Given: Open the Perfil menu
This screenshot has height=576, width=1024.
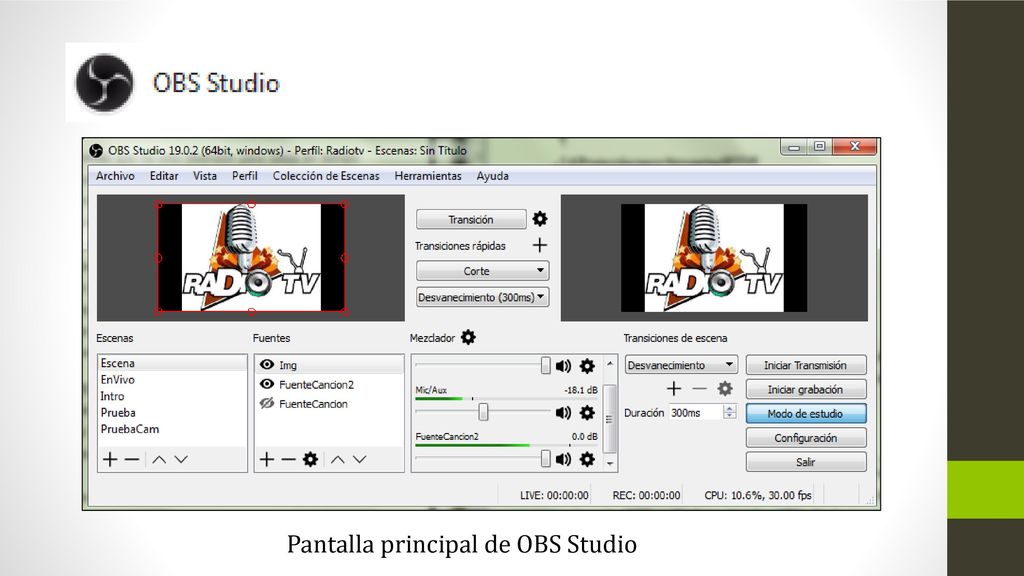Looking at the screenshot, I should tap(245, 176).
